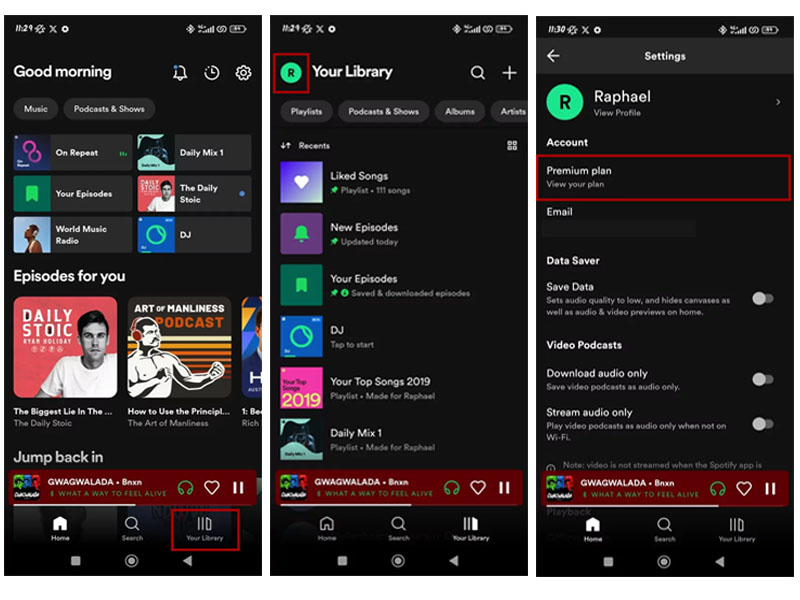800x600 pixels.
Task: Expand Raphael View Profile chevron
Action: 778,103
